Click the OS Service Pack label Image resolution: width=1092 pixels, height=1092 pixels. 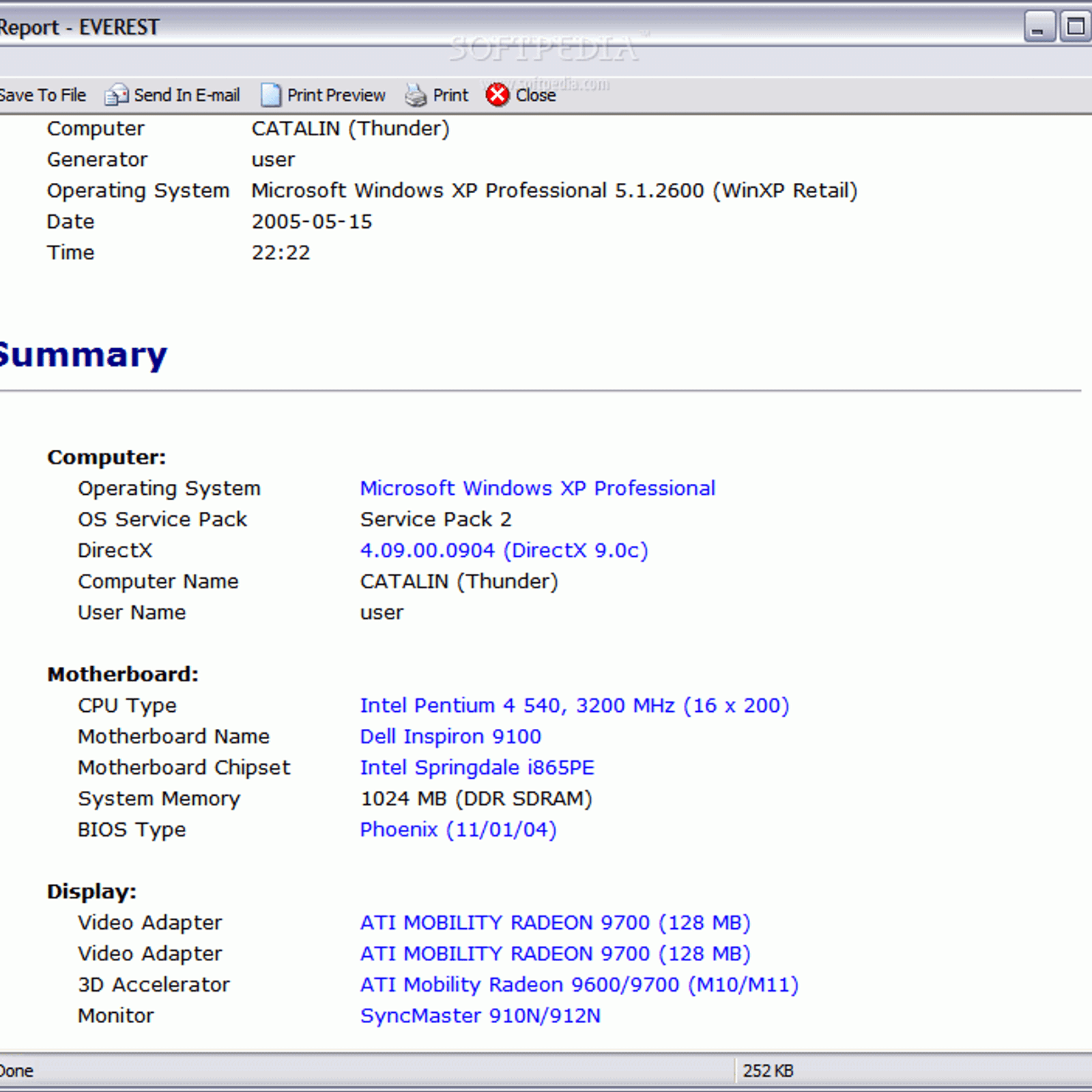click(x=162, y=519)
